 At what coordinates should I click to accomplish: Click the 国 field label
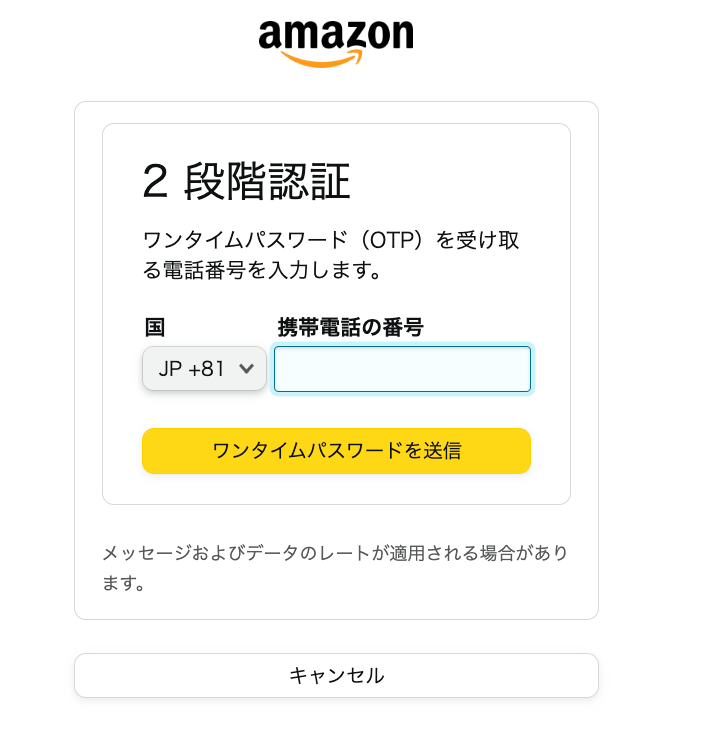(x=154, y=327)
